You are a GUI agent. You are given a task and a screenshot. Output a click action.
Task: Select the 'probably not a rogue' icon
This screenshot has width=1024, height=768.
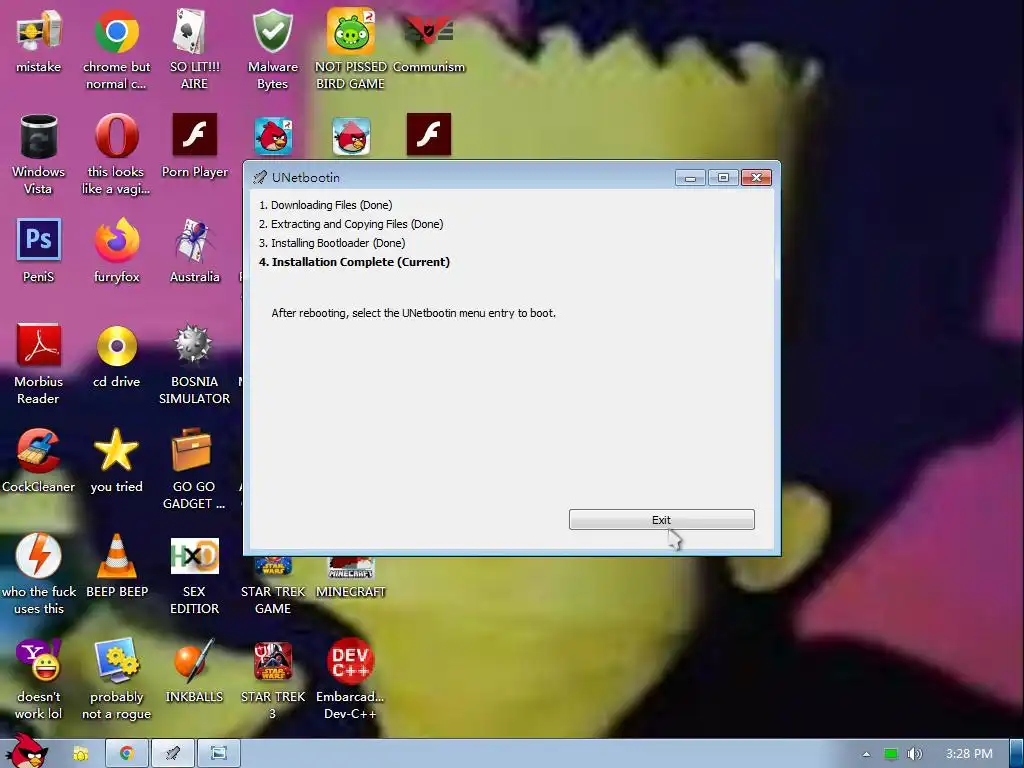(x=116, y=680)
